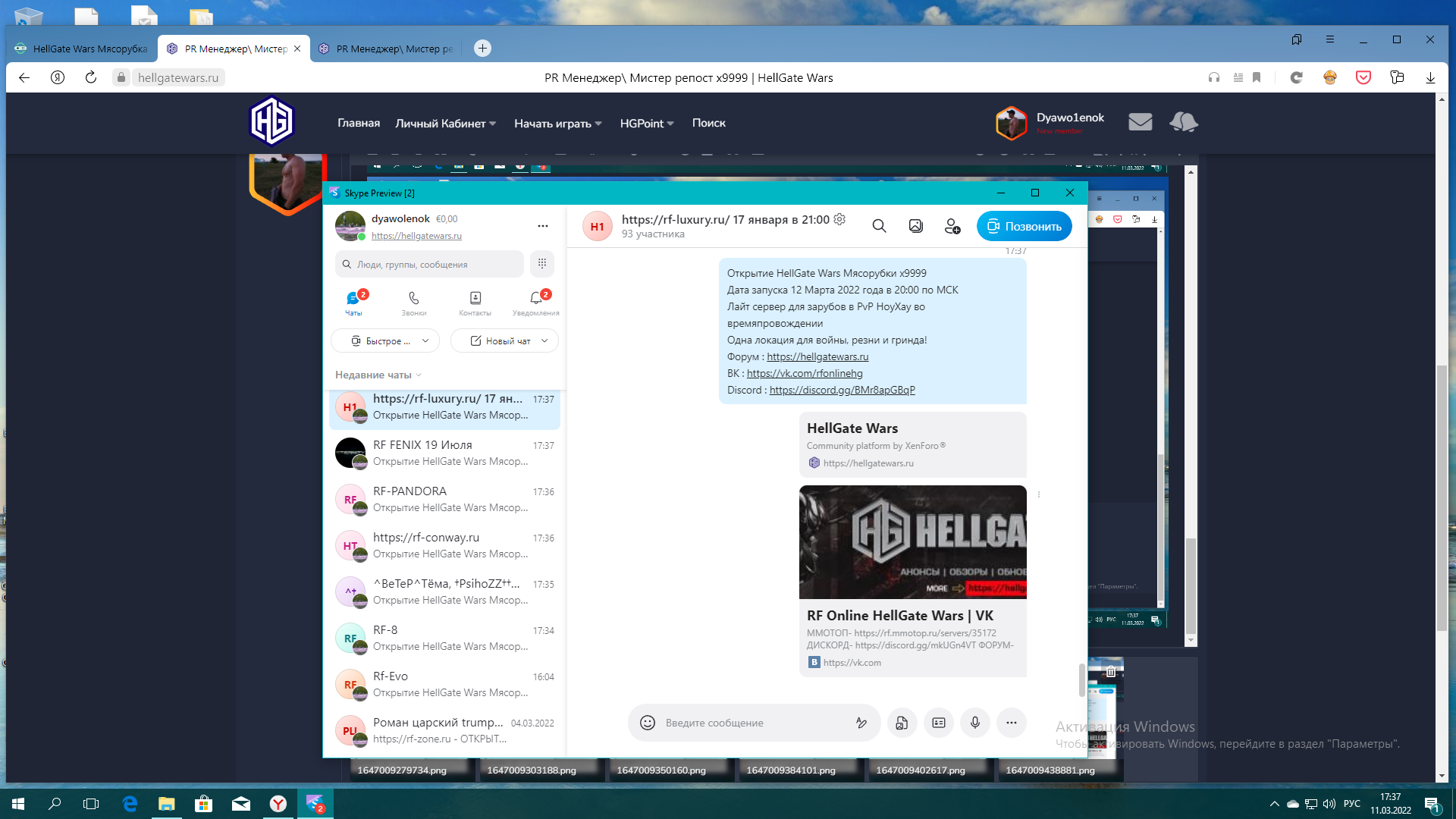Open Skype dial pad icon
The width and height of the screenshot is (1456, 819).
(x=542, y=264)
